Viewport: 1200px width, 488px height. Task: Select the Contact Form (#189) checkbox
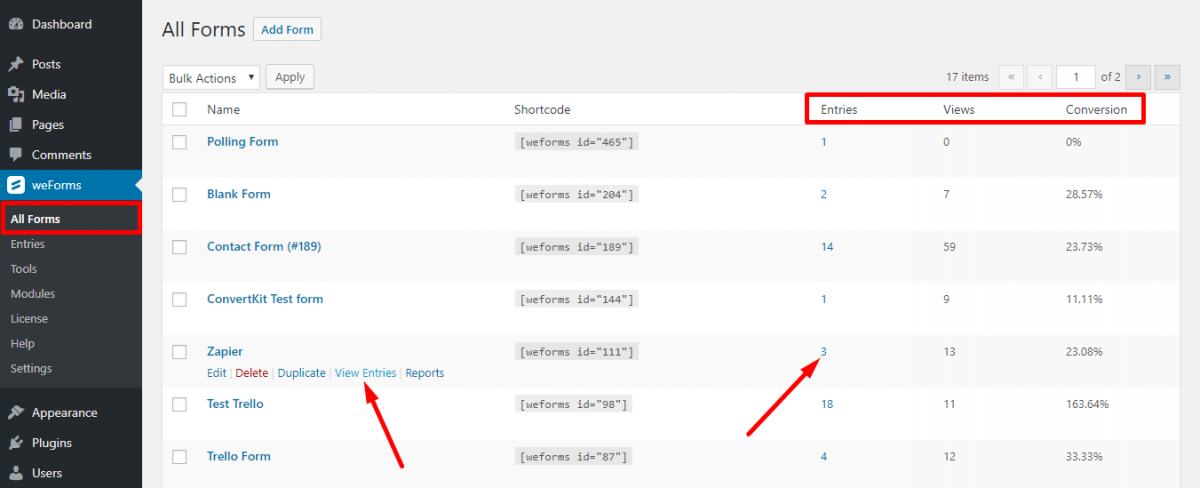179,247
